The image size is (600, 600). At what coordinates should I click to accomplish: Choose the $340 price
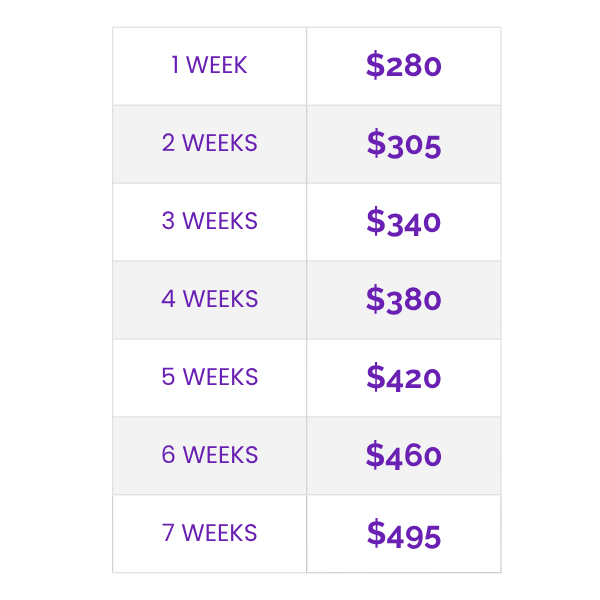(404, 222)
